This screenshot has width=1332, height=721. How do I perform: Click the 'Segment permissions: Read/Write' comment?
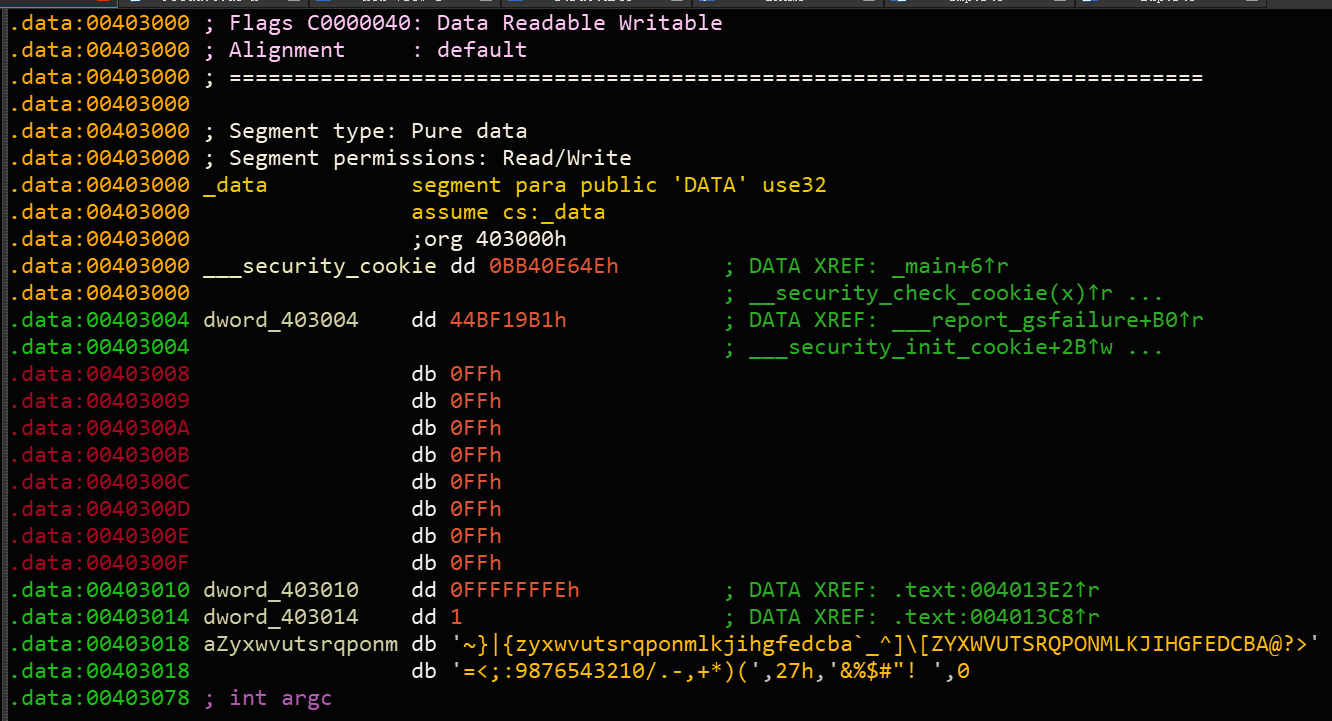(417, 158)
